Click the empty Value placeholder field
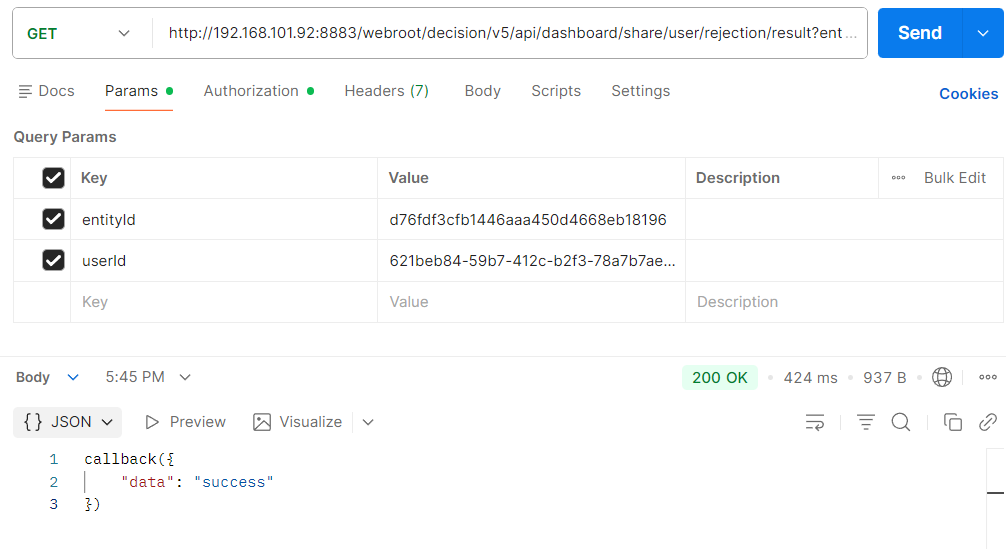Viewport: 1006px width, 549px height. click(531, 301)
